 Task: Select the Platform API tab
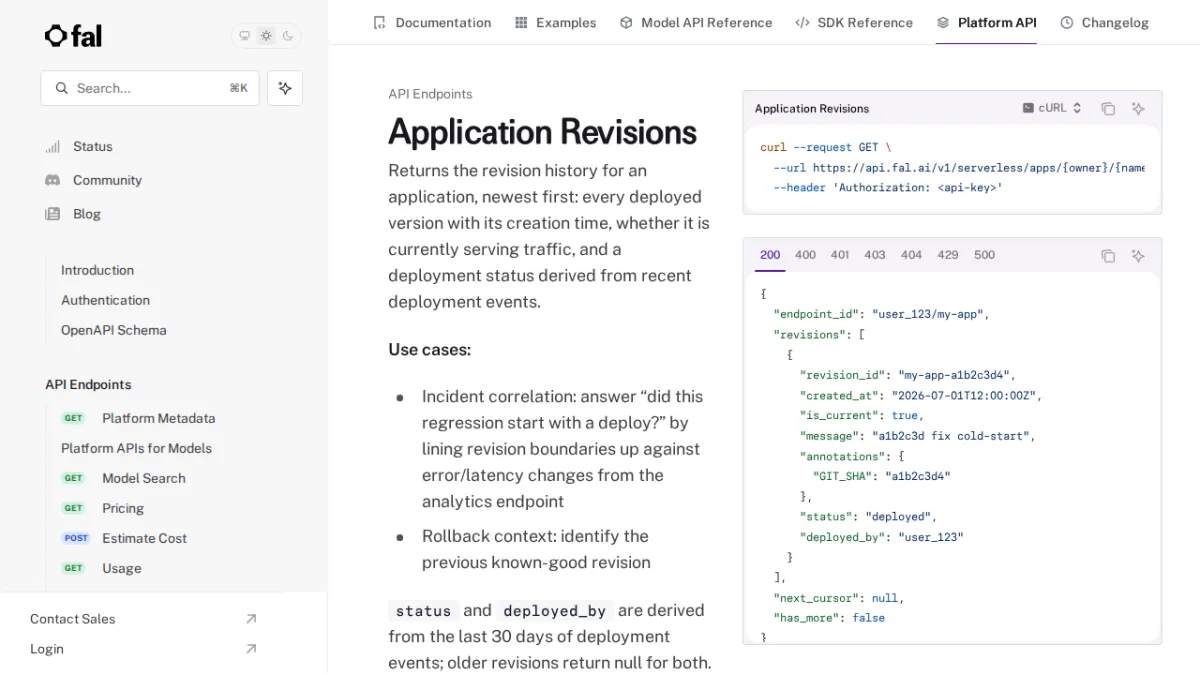tap(986, 22)
